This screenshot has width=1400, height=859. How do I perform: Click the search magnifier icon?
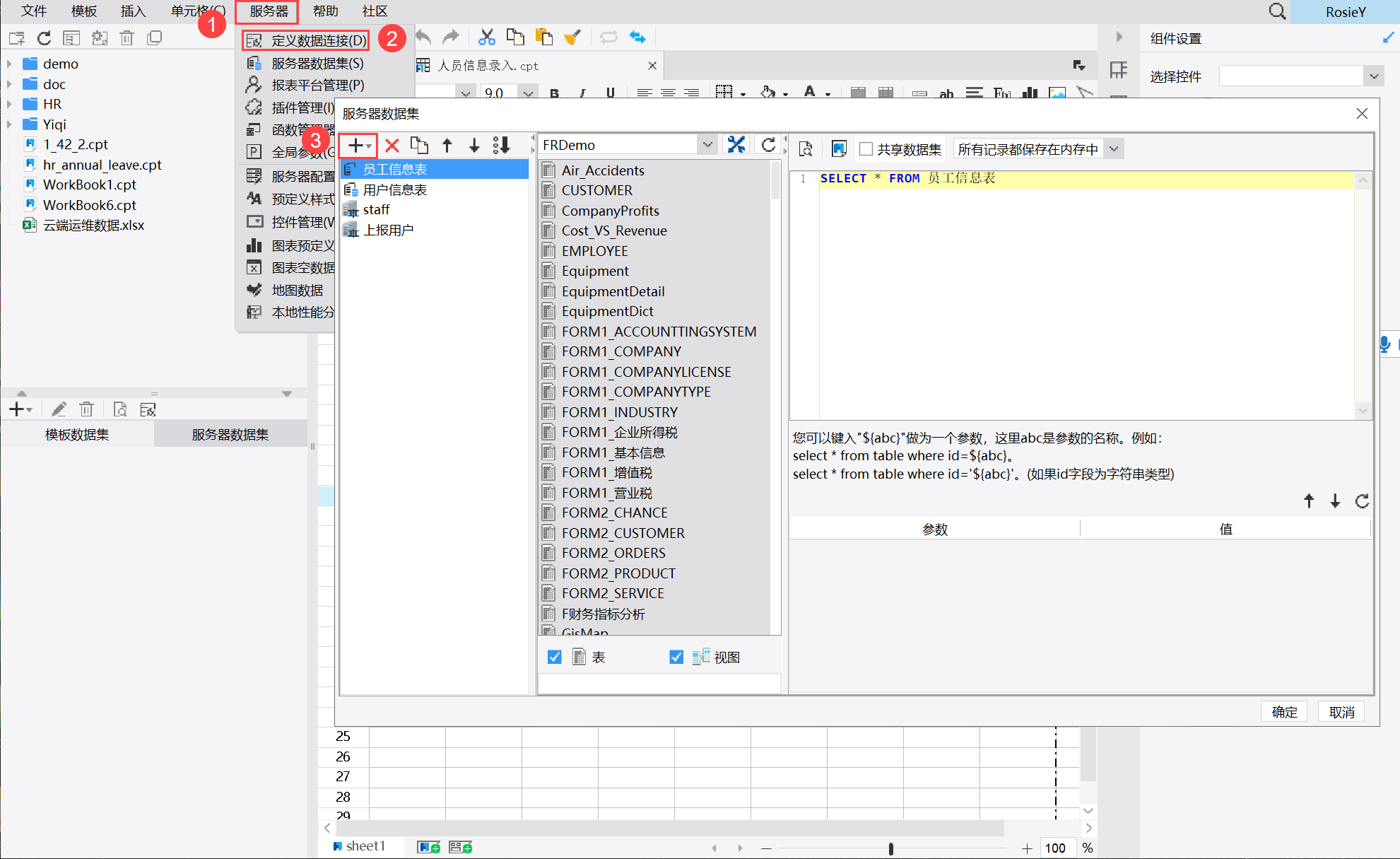point(1276,11)
